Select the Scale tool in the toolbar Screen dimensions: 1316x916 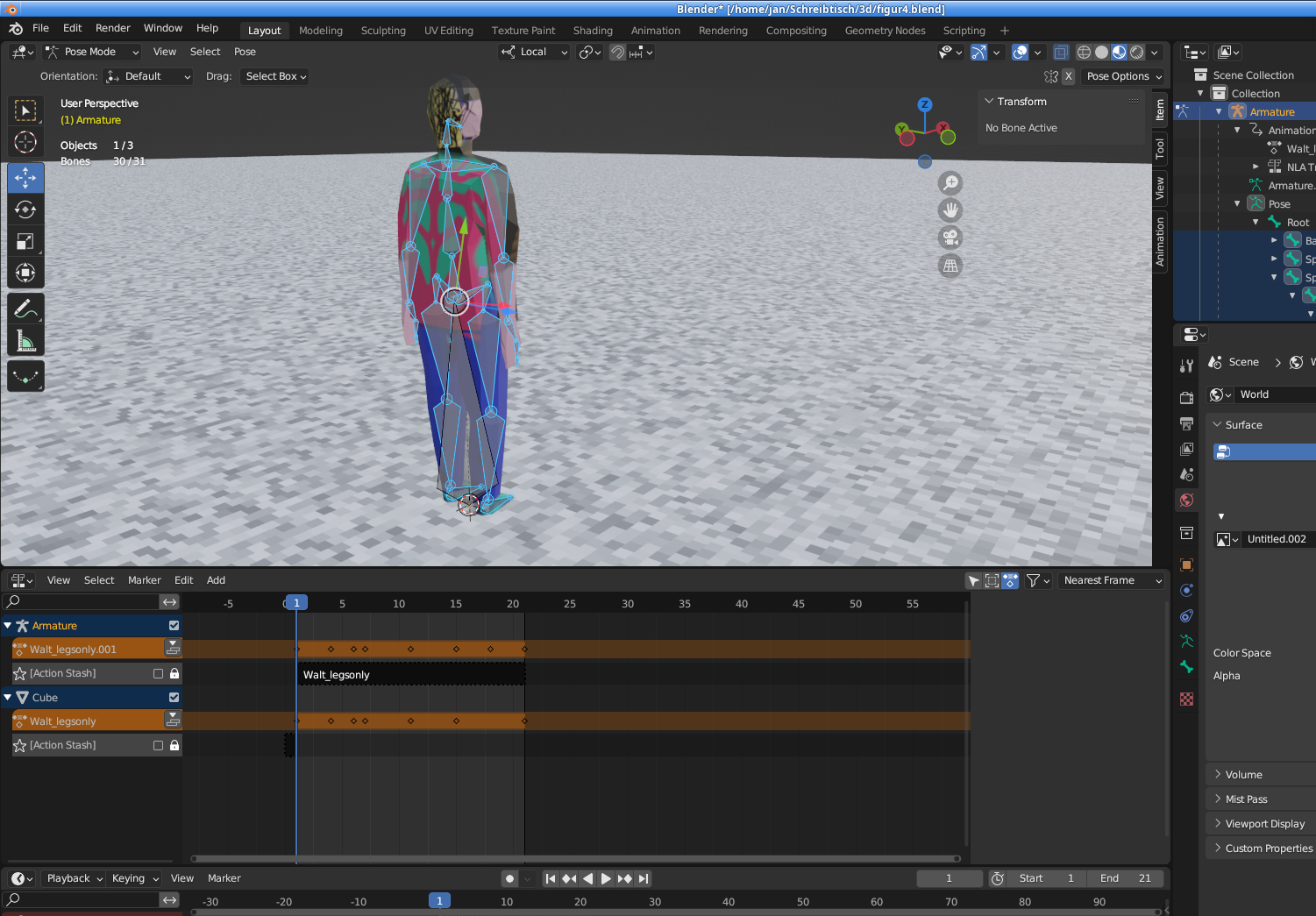point(25,241)
